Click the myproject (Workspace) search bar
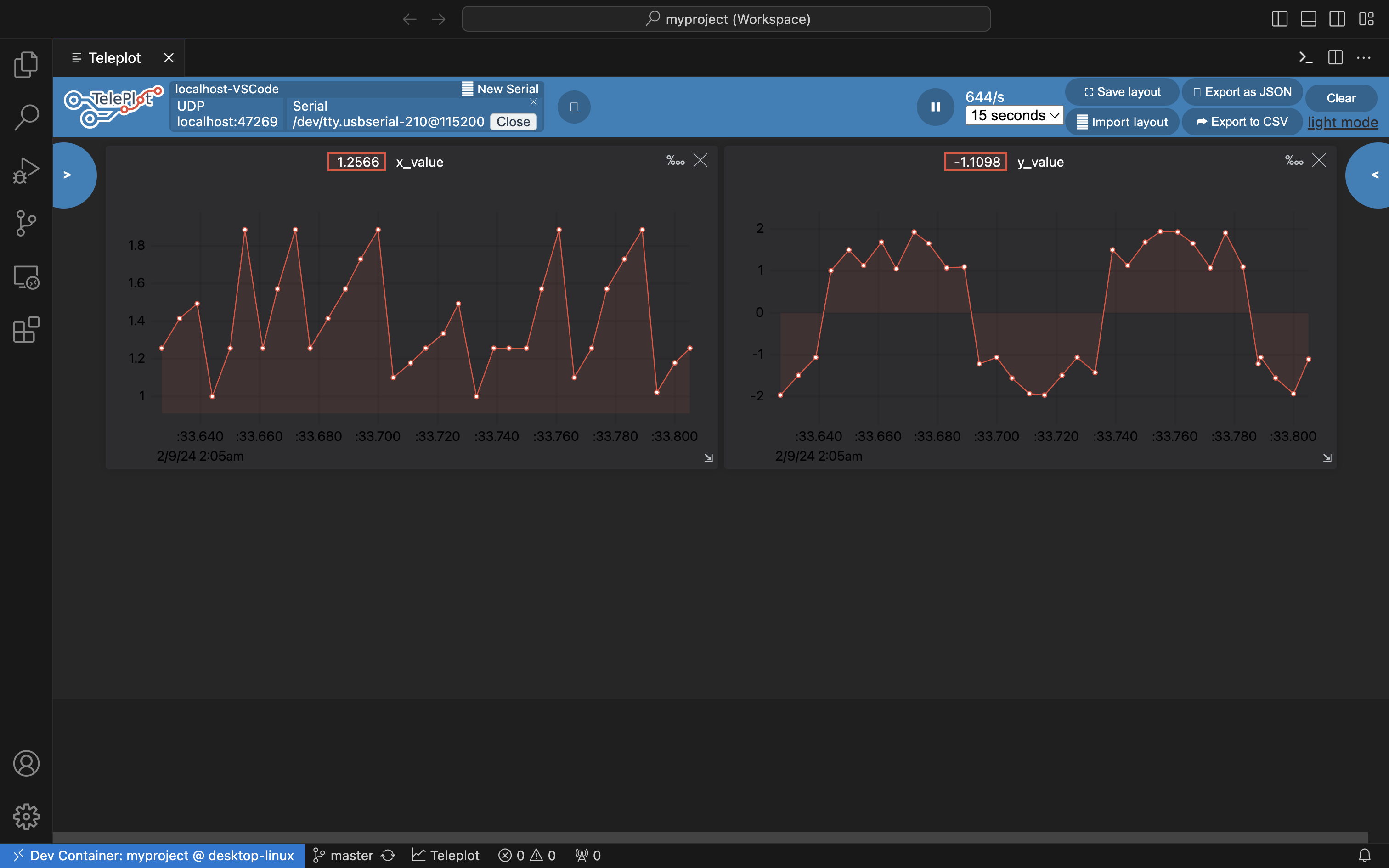Image resolution: width=1389 pixels, height=868 pixels. pyautogui.click(x=726, y=19)
